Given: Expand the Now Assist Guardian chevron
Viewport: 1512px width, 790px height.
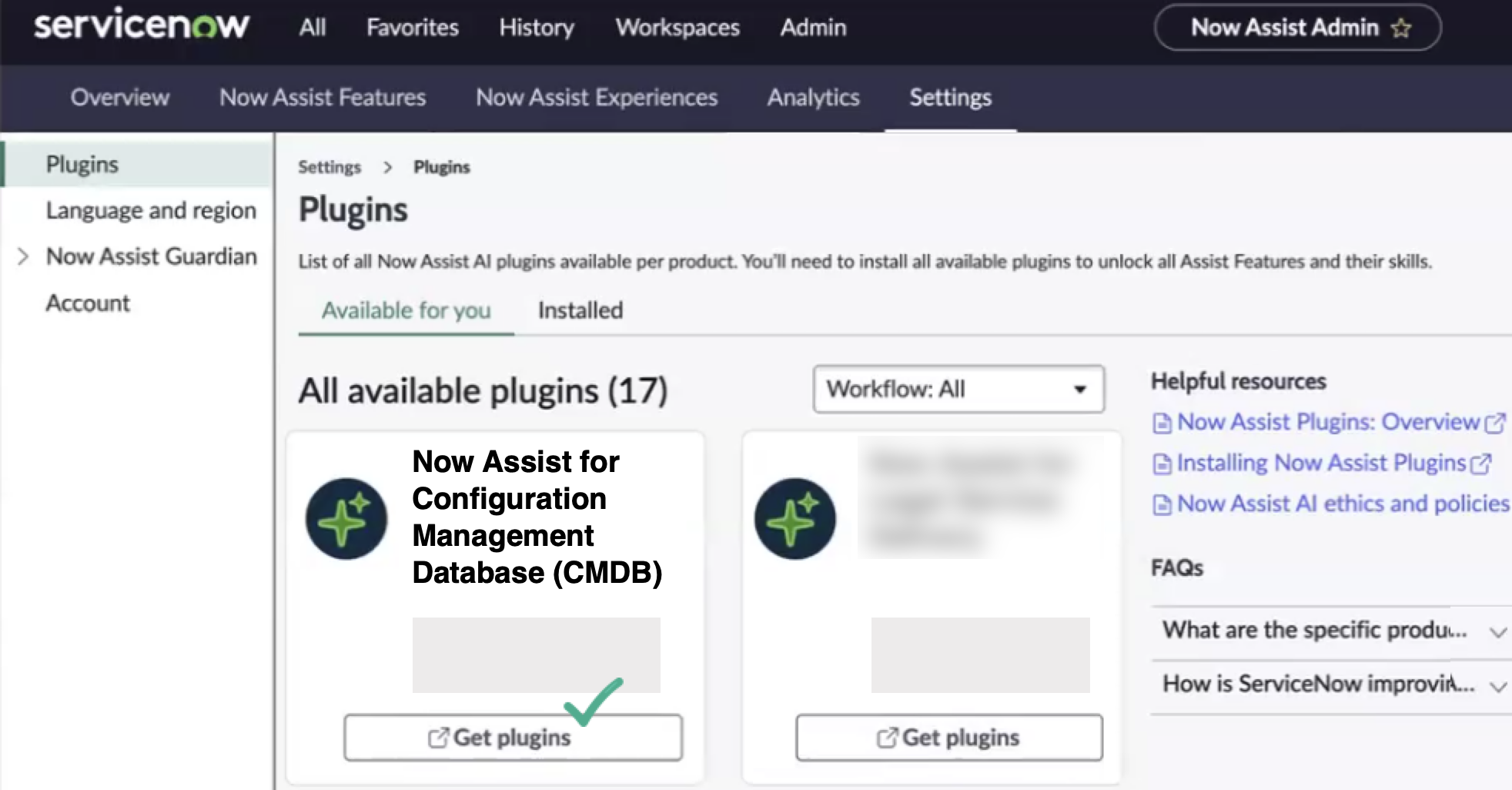Looking at the screenshot, I should point(23,256).
